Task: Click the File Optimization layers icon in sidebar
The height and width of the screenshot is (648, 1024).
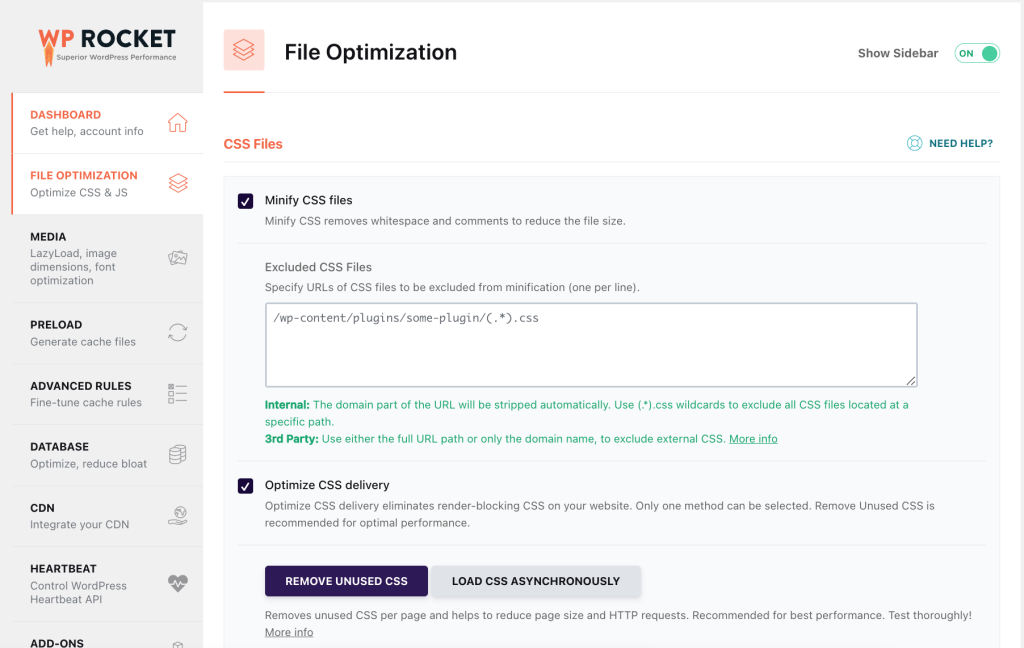Action: pyautogui.click(x=177, y=183)
